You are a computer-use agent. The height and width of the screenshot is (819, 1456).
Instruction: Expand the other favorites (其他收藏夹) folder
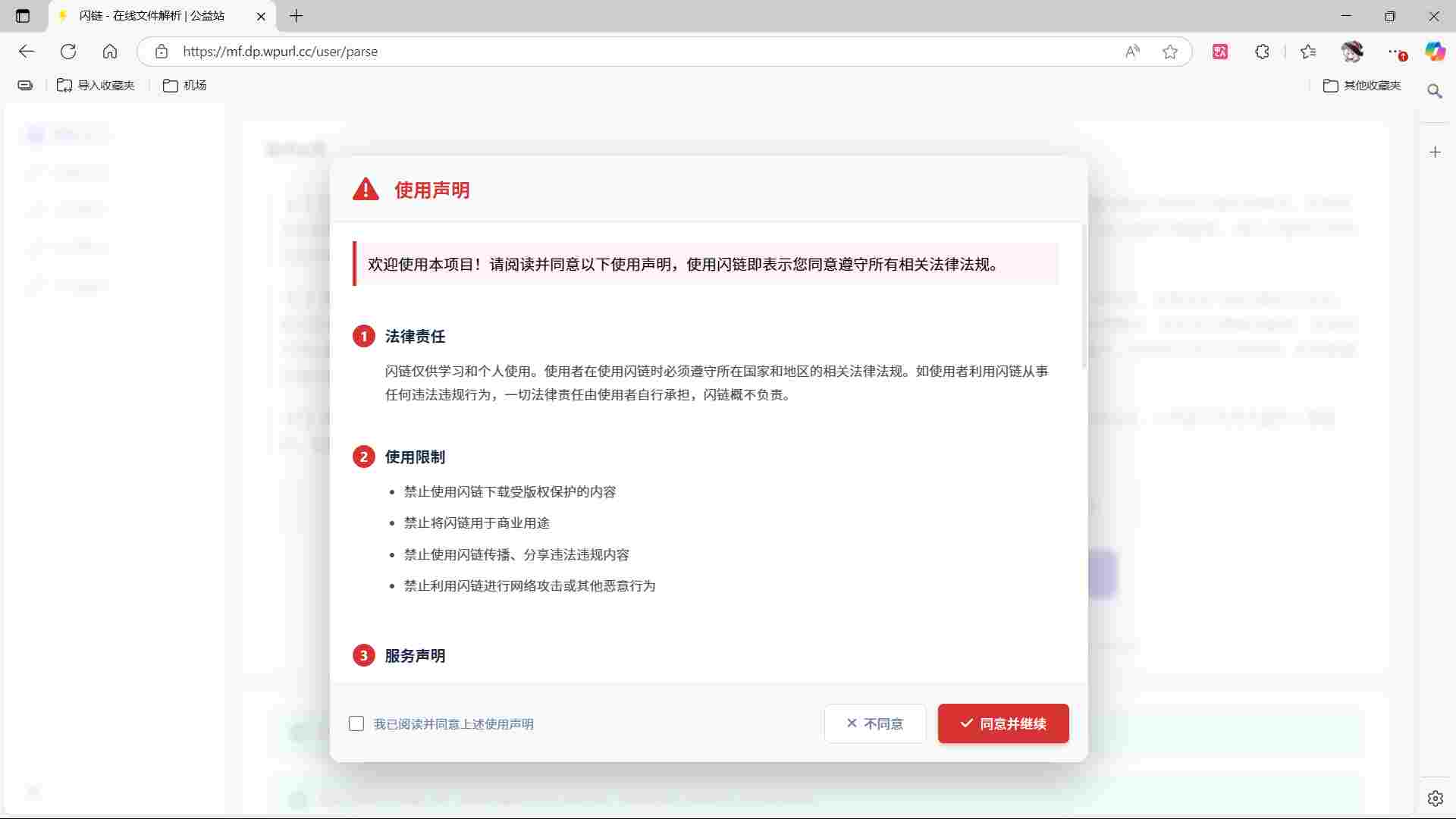(1362, 86)
